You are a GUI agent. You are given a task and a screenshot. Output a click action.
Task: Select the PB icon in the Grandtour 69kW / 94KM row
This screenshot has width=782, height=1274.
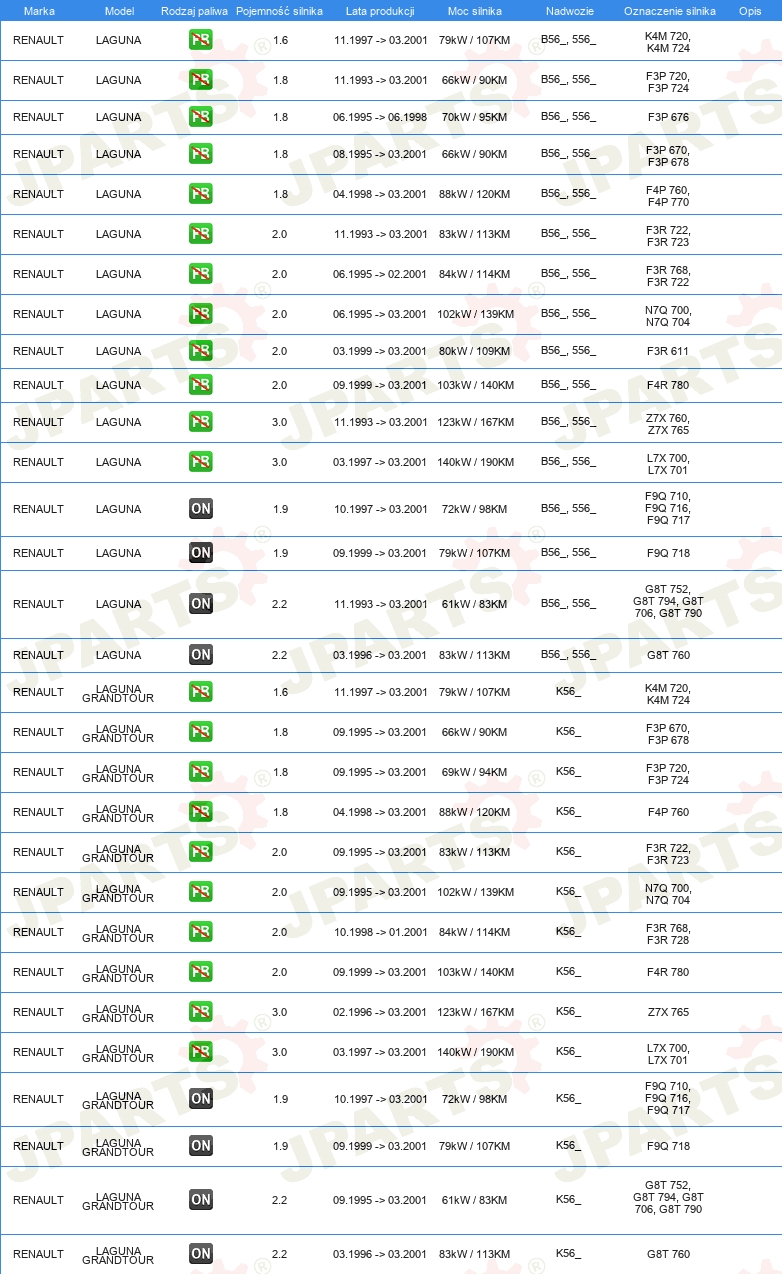pyautogui.click(x=200, y=772)
